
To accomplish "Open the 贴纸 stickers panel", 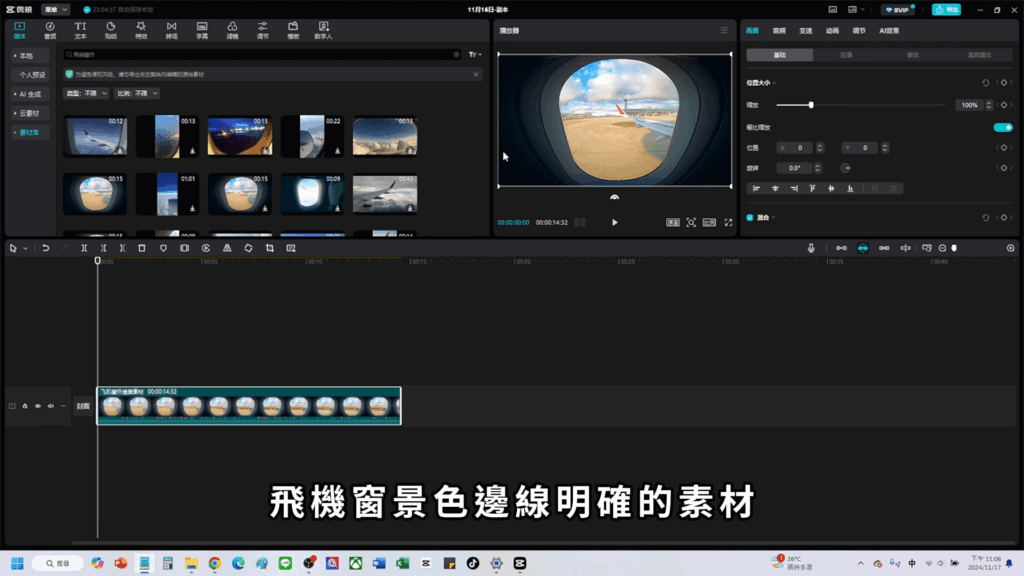I will click(110, 30).
